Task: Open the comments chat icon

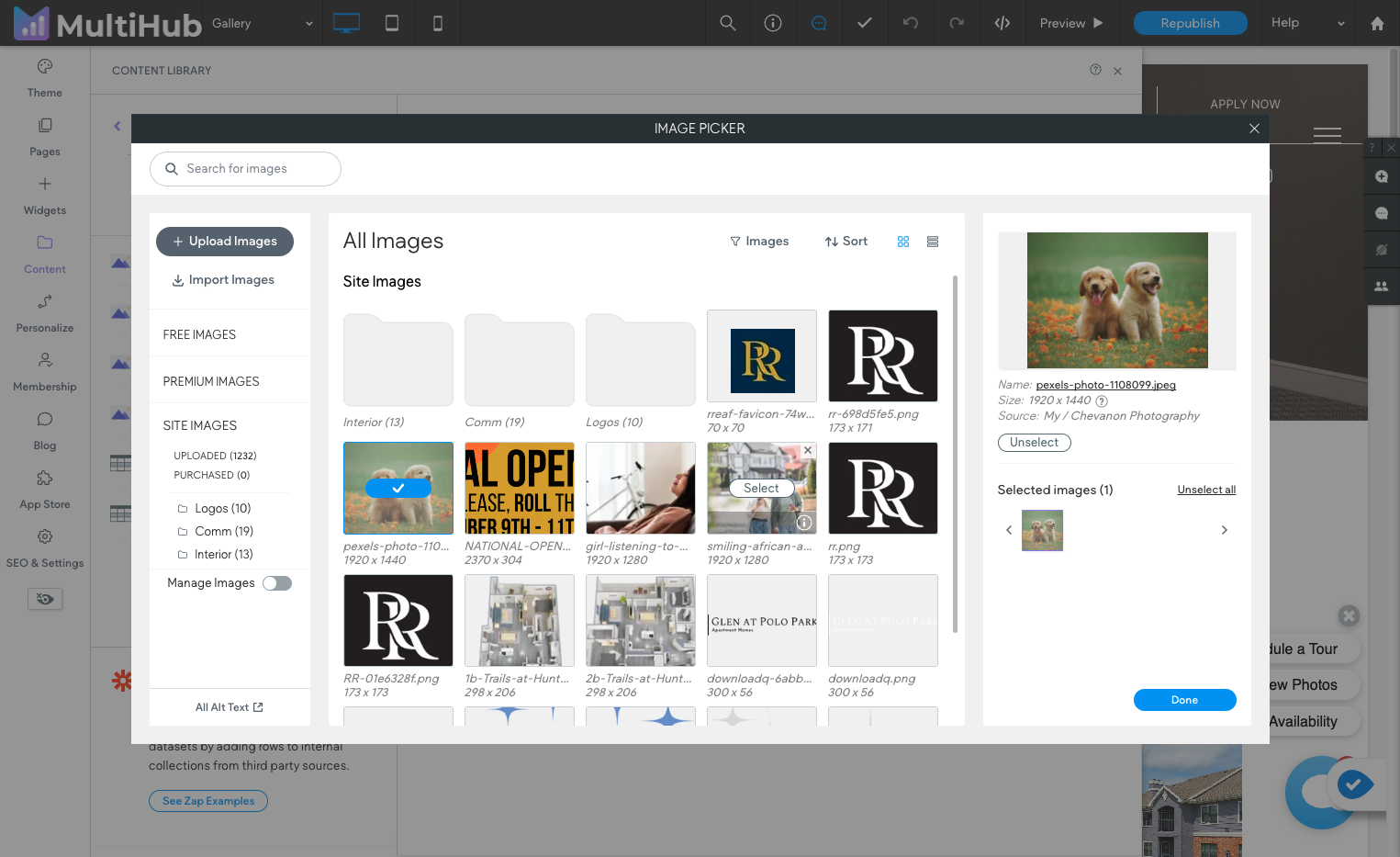Action: pyautogui.click(x=819, y=23)
